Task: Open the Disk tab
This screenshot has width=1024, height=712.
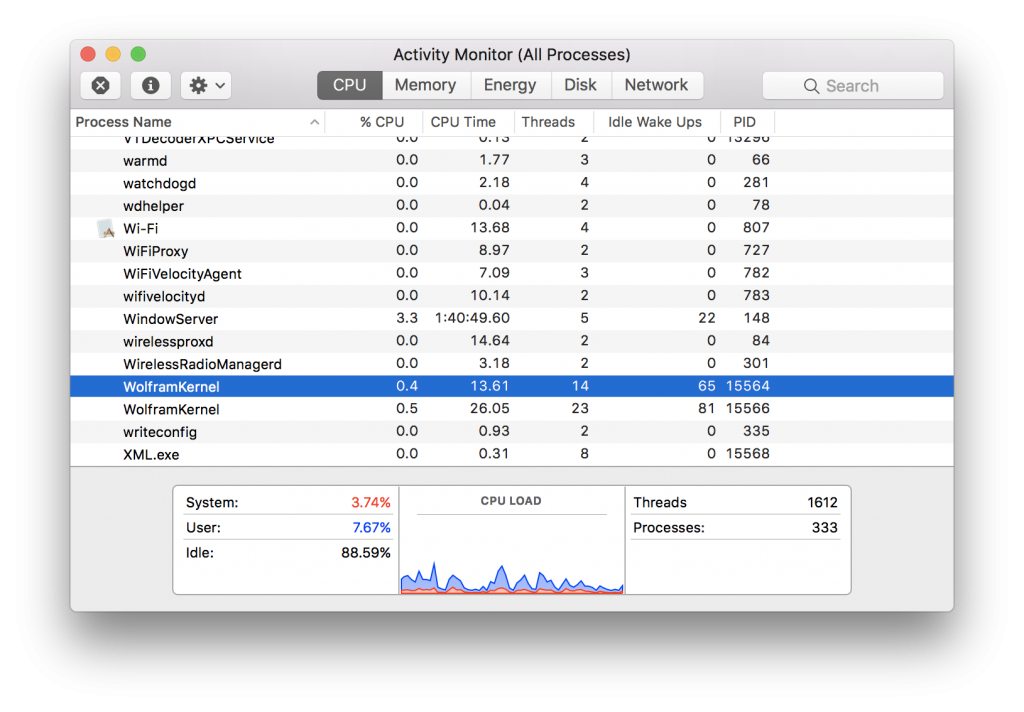Action: pos(580,86)
